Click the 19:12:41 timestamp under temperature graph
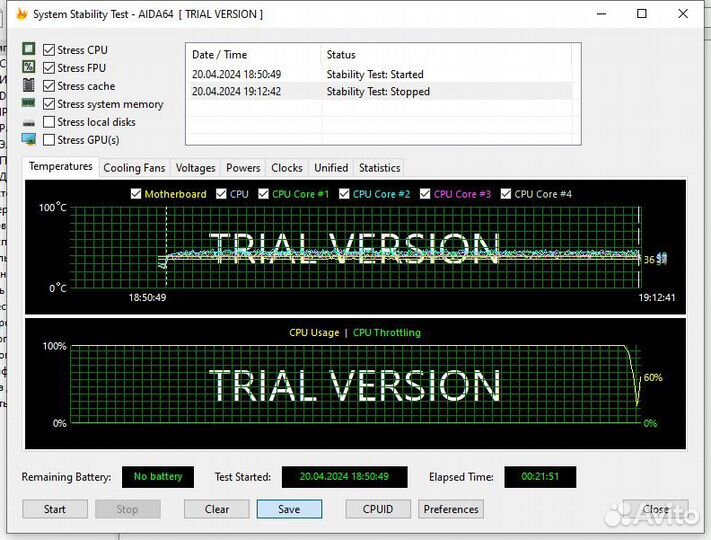711x540 pixels. coord(657,298)
